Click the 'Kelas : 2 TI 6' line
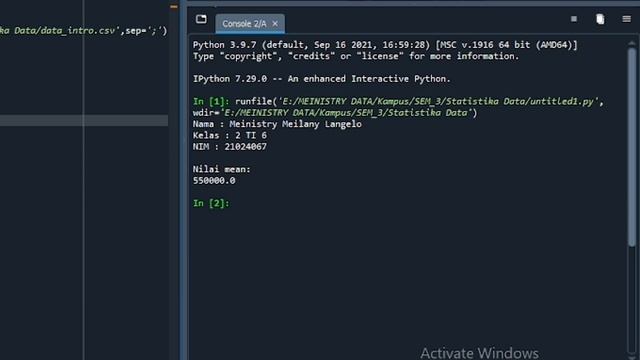The height and width of the screenshot is (360, 640). coord(230,135)
